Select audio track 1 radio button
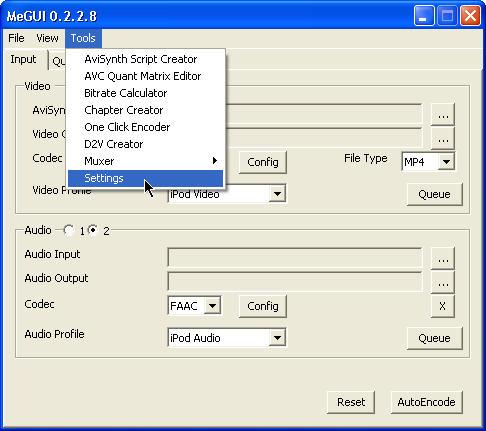Viewport: 486px width, 431px height. tap(69, 230)
